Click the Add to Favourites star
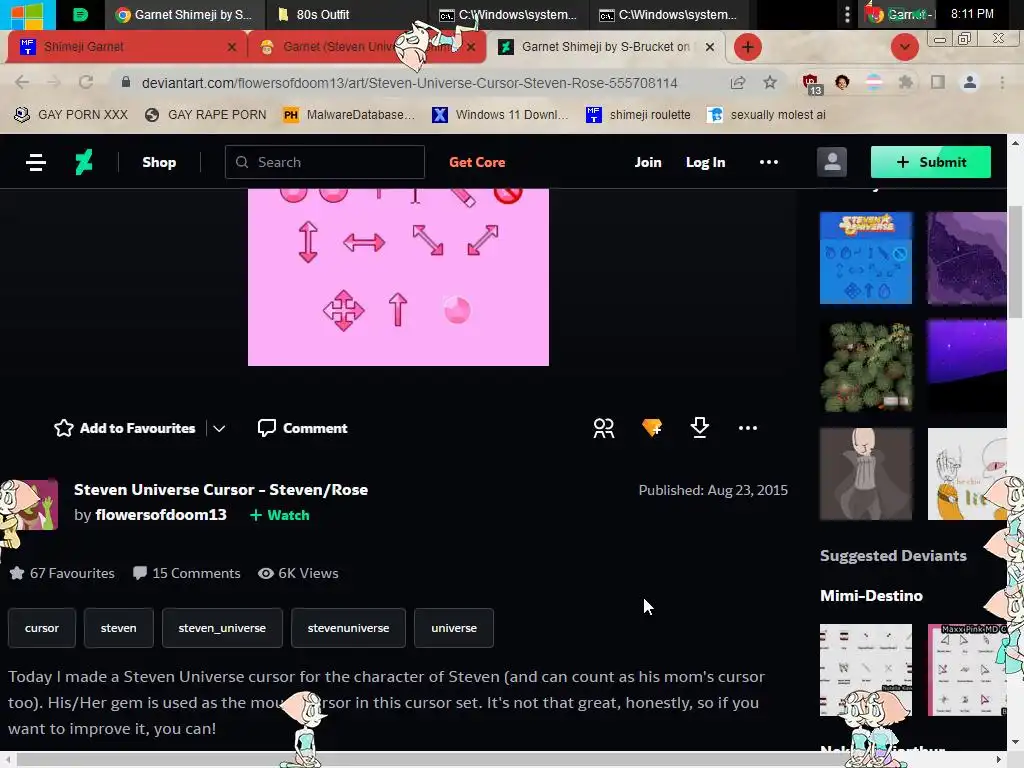The image size is (1024, 768). click(63, 428)
